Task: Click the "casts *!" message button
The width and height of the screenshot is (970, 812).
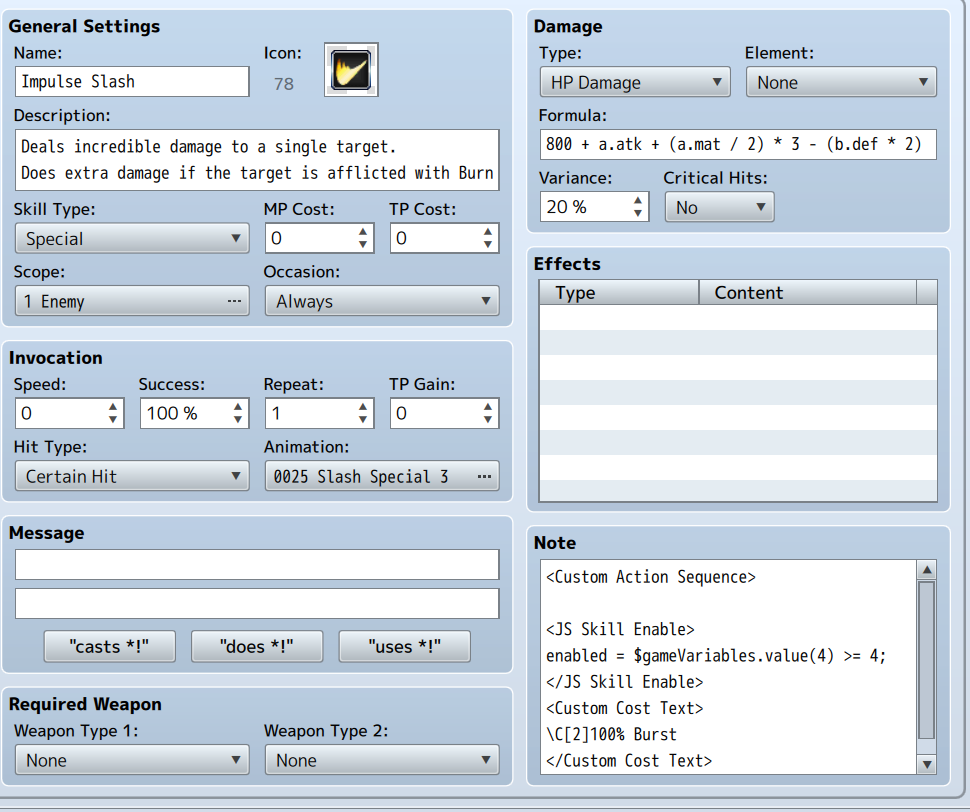Action: coord(109,646)
